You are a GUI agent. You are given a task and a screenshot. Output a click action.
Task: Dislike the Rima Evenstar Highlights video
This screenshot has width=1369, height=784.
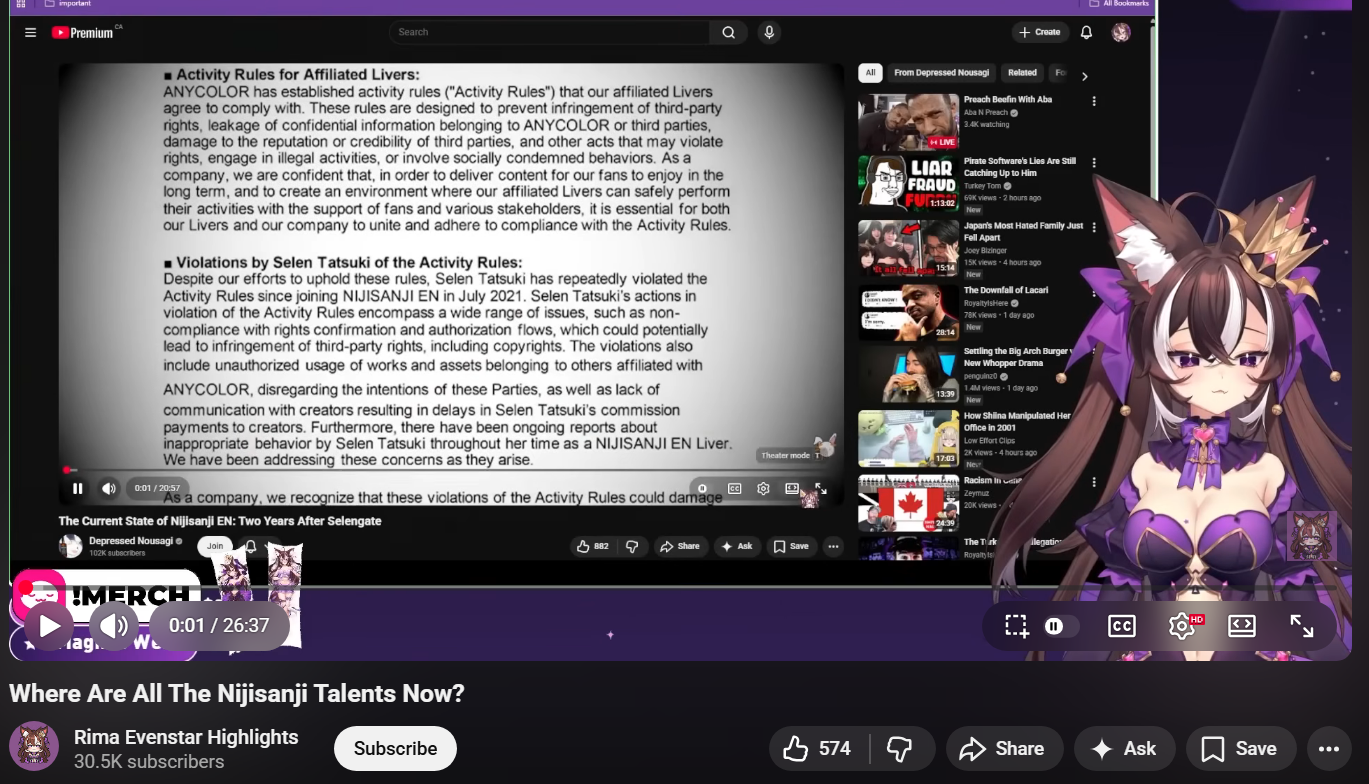(900, 748)
